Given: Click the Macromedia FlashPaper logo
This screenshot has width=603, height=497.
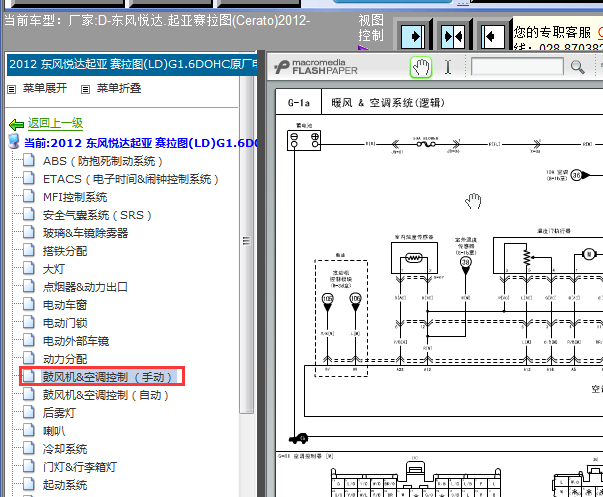Looking at the screenshot, I should (316, 67).
